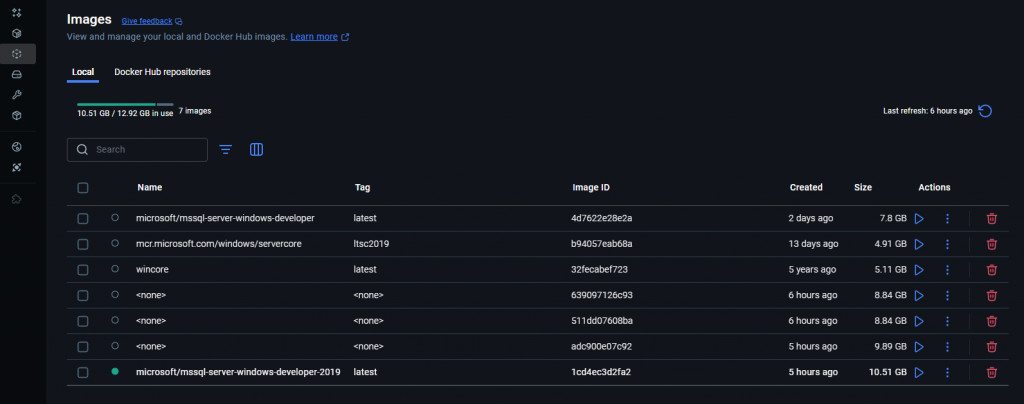Run the wincore image
The width and height of the screenshot is (1024, 404).
pyautogui.click(x=919, y=270)
